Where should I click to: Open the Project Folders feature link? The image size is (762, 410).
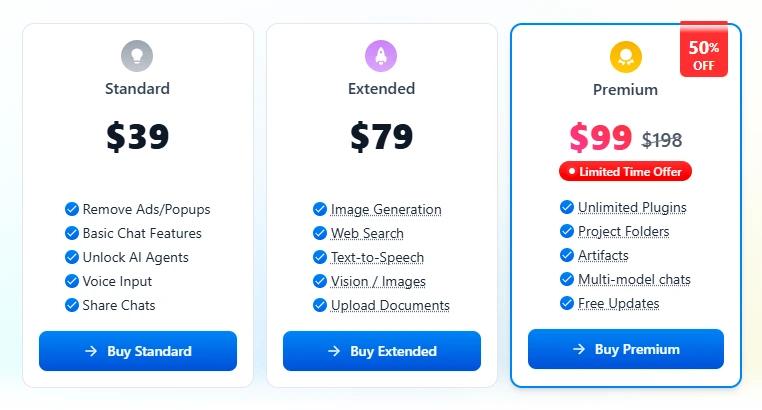623,232
